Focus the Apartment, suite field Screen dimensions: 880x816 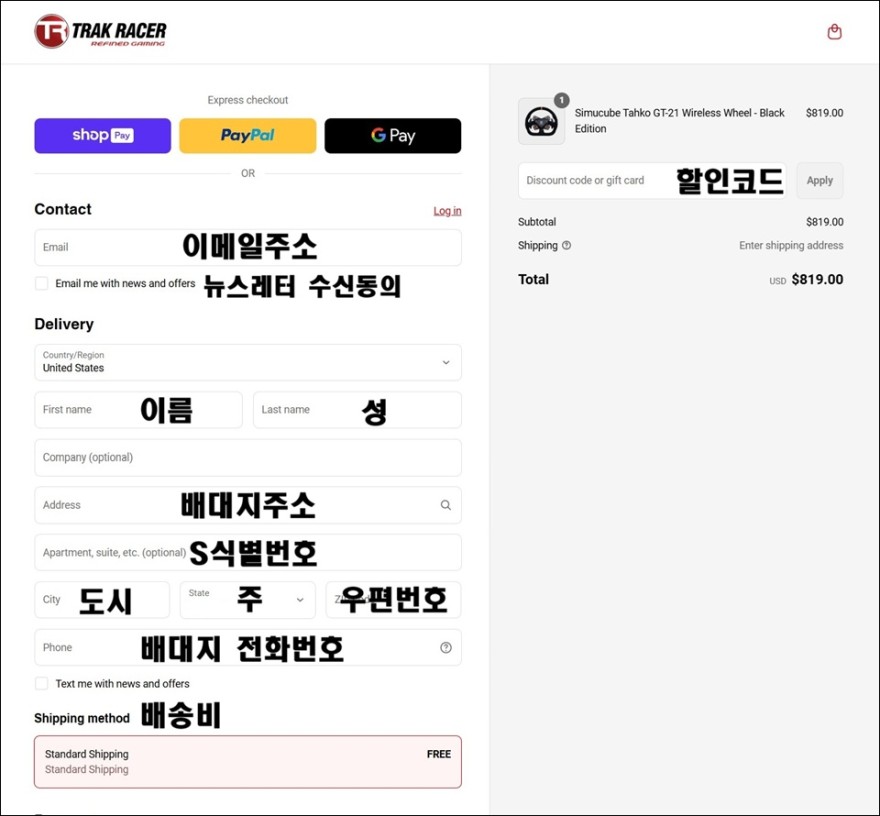pyautogui.click(x=248, y=552)
